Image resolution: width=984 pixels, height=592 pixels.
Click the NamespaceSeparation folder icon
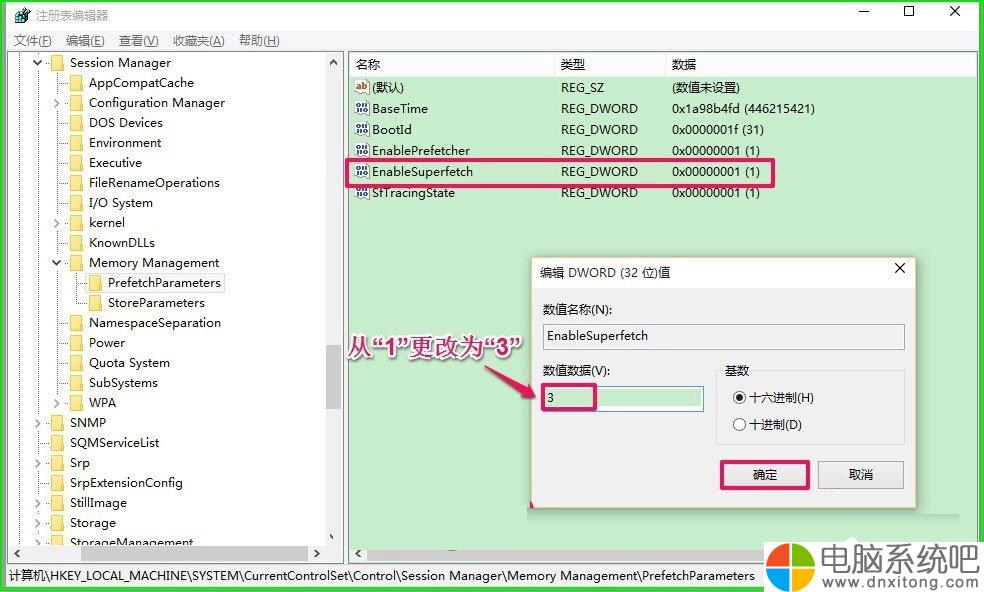tap(76, 323)
